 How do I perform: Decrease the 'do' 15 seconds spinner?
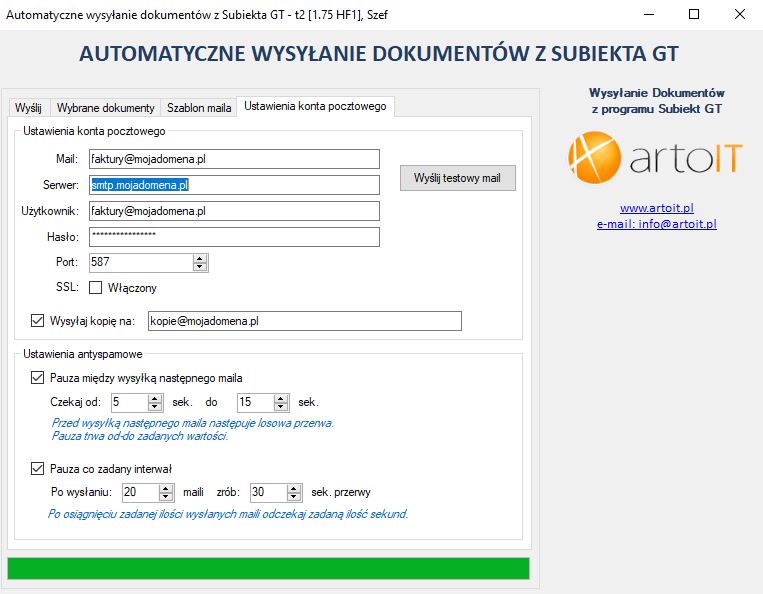pyautogui.click(x=280, y=407)
